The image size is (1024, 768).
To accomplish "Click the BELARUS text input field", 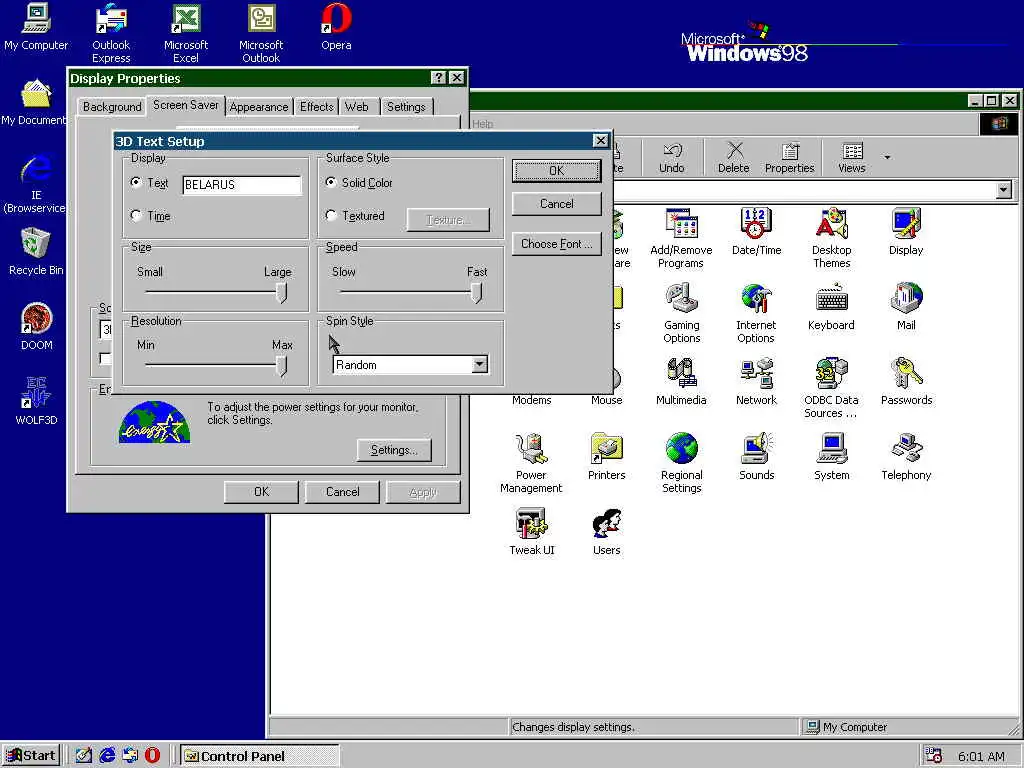I will click(x=242, y=185).
